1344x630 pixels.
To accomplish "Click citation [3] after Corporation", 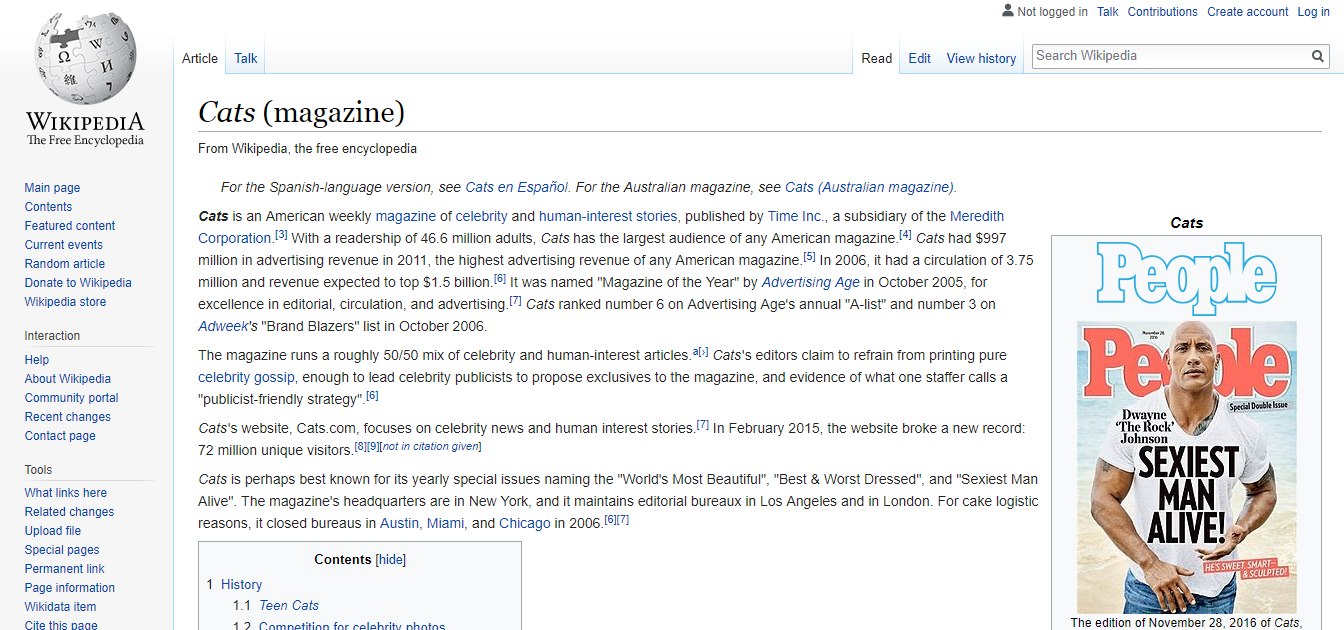I will click(x=281, y=235).
